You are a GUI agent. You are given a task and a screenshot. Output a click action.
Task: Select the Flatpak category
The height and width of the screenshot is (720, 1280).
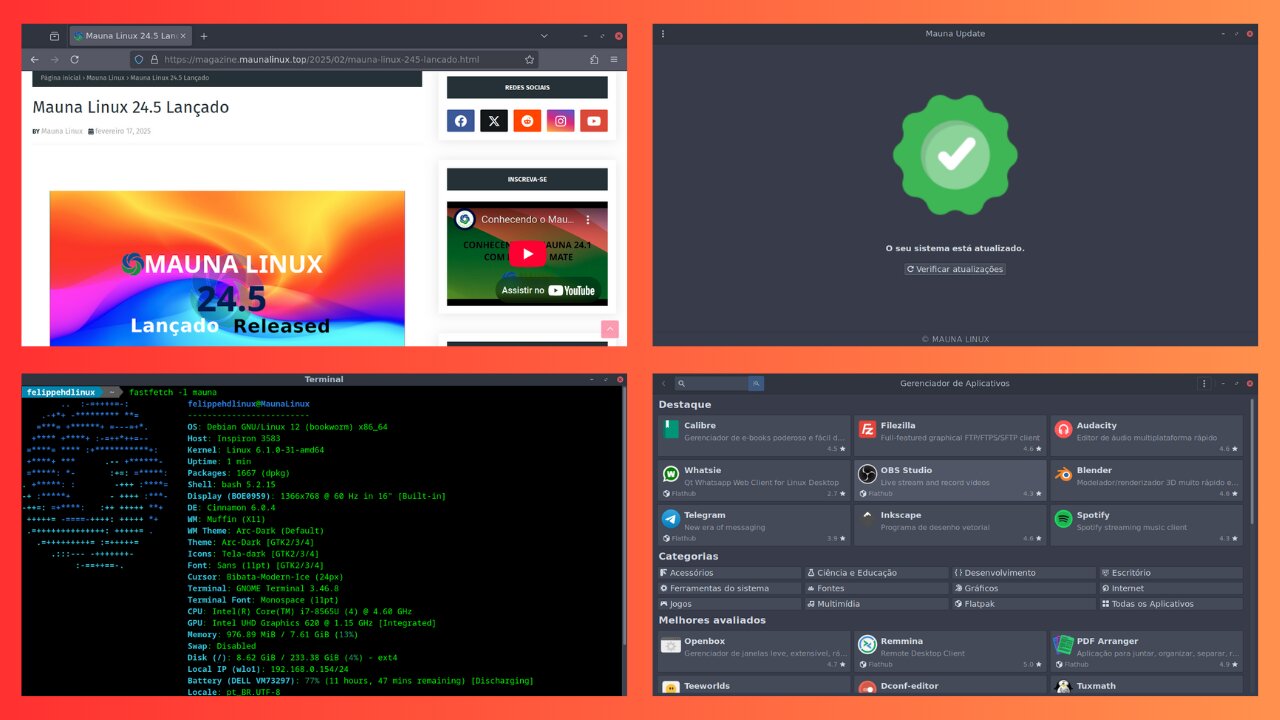1024,604
